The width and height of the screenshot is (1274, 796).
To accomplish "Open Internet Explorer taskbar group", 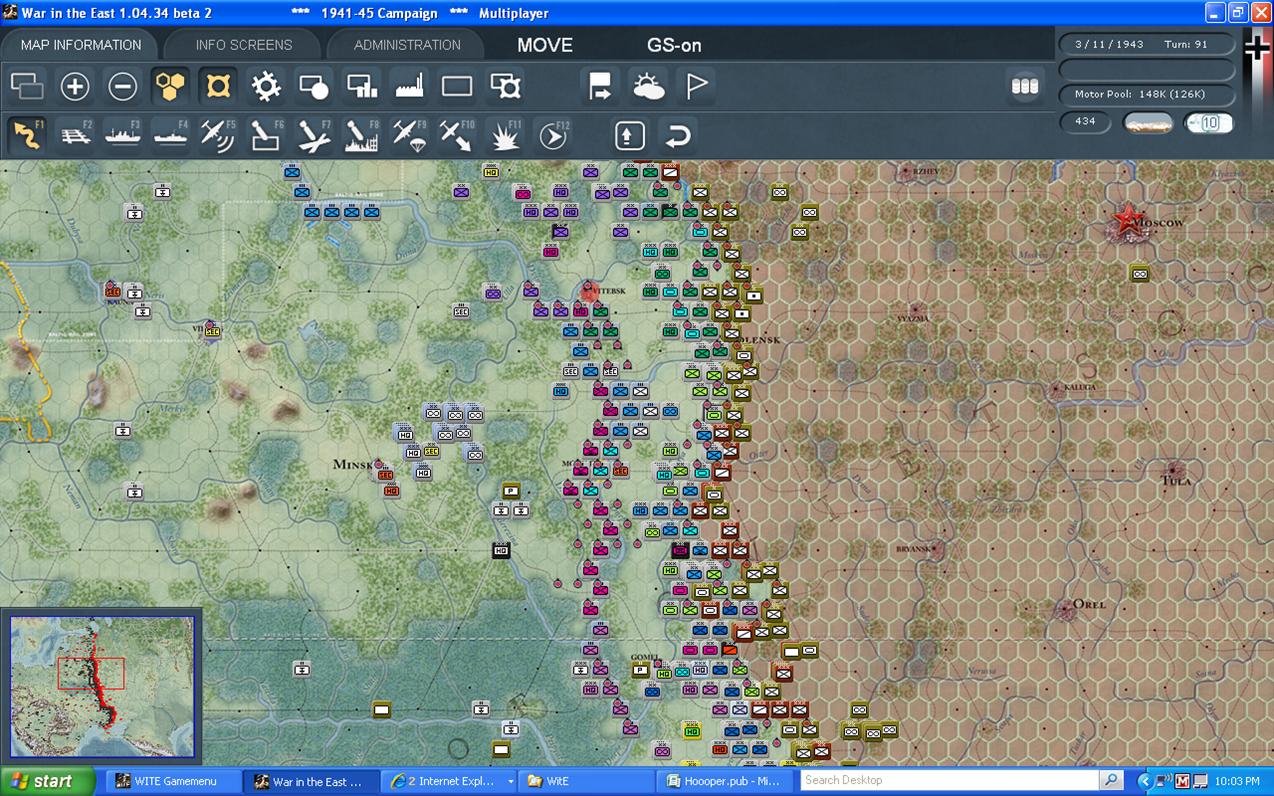I will (451, 782).
